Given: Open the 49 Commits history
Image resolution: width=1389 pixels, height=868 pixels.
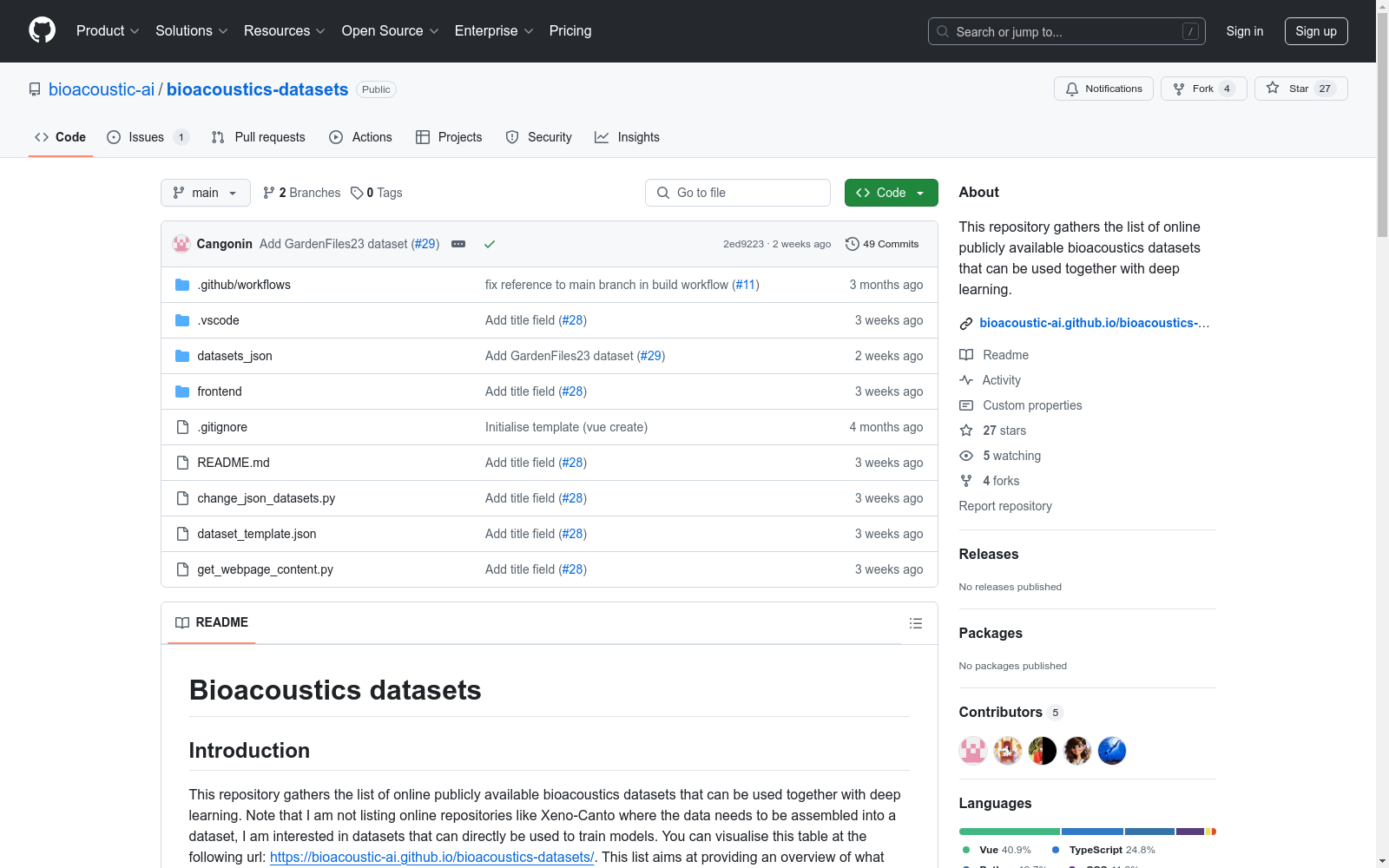Looking at the screenshot, I should (x=882, y=244).
